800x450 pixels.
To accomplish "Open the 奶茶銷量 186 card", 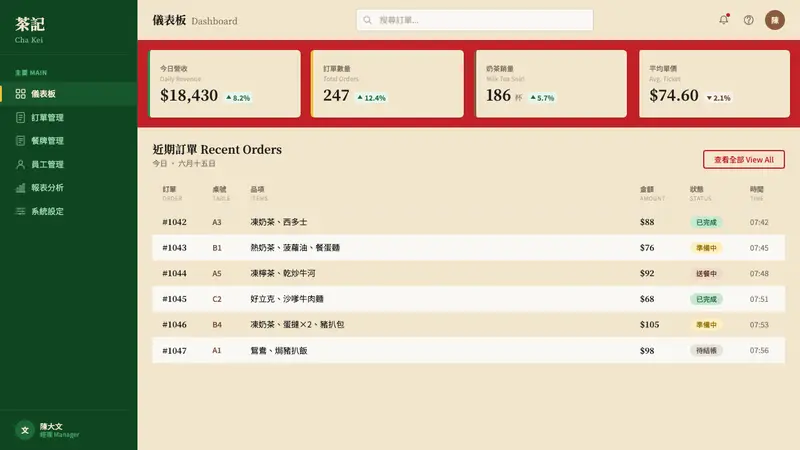I will point(551,84).
